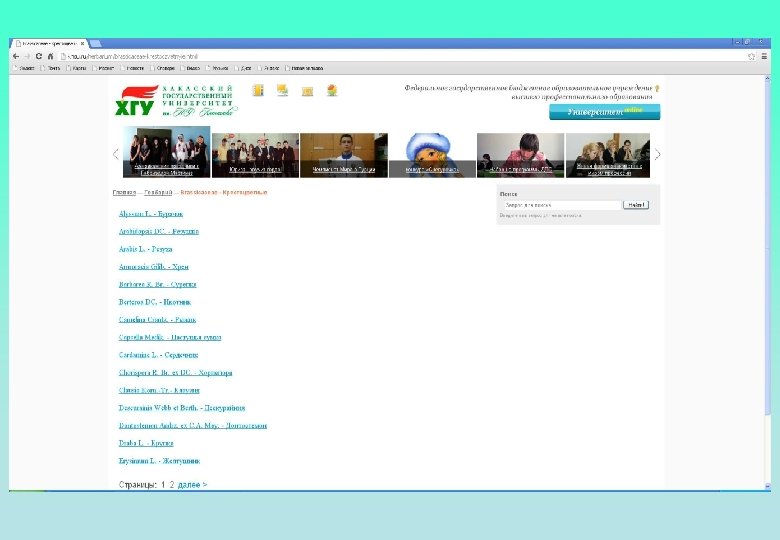Open the Berteroa DC. - Икотник link

click(155, 302)
